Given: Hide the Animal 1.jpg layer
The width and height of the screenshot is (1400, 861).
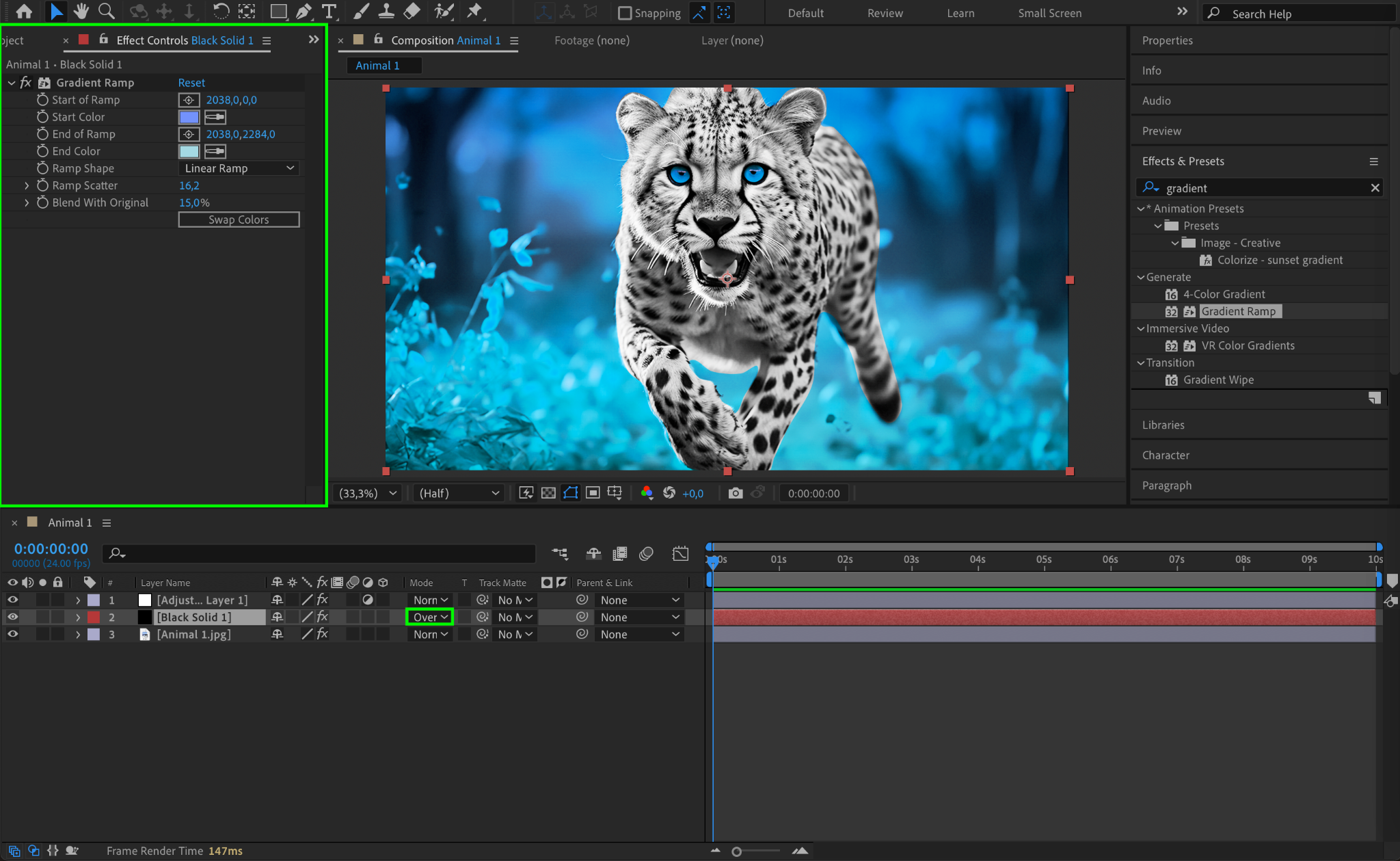Looking at the screenshot, I should click(12, 634).
